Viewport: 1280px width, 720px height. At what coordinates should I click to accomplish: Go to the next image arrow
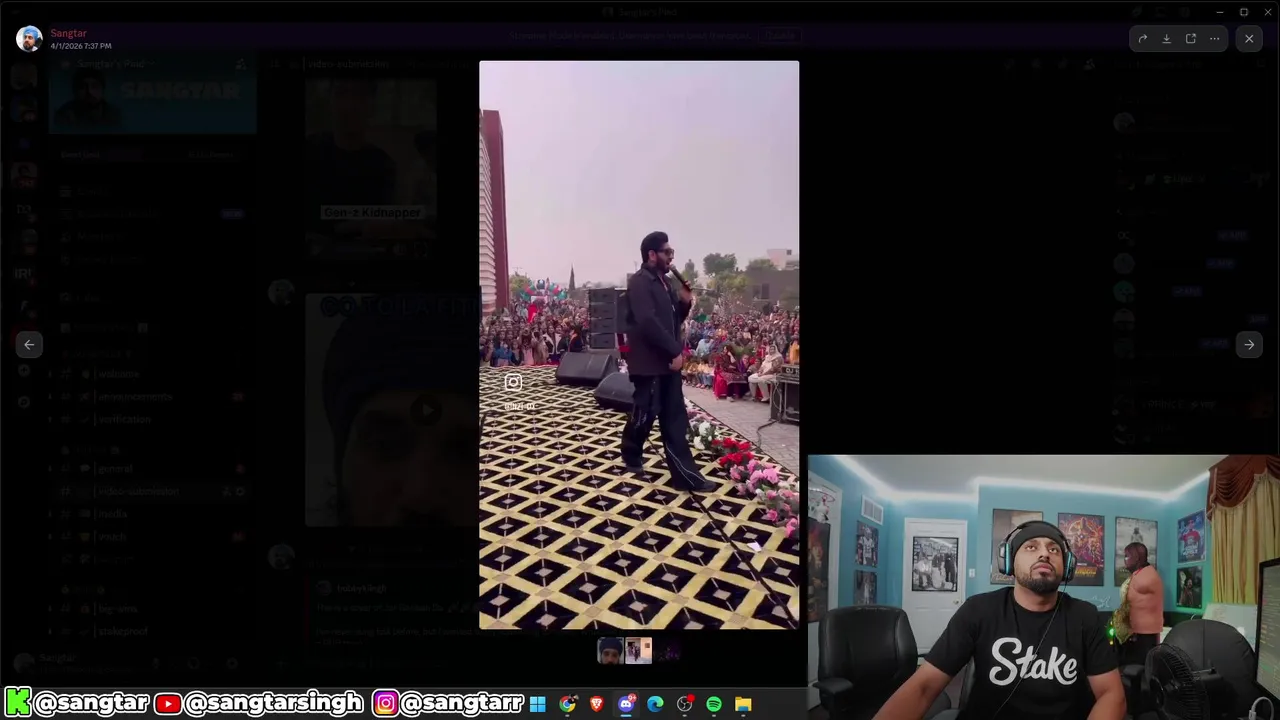[1249, 344]
